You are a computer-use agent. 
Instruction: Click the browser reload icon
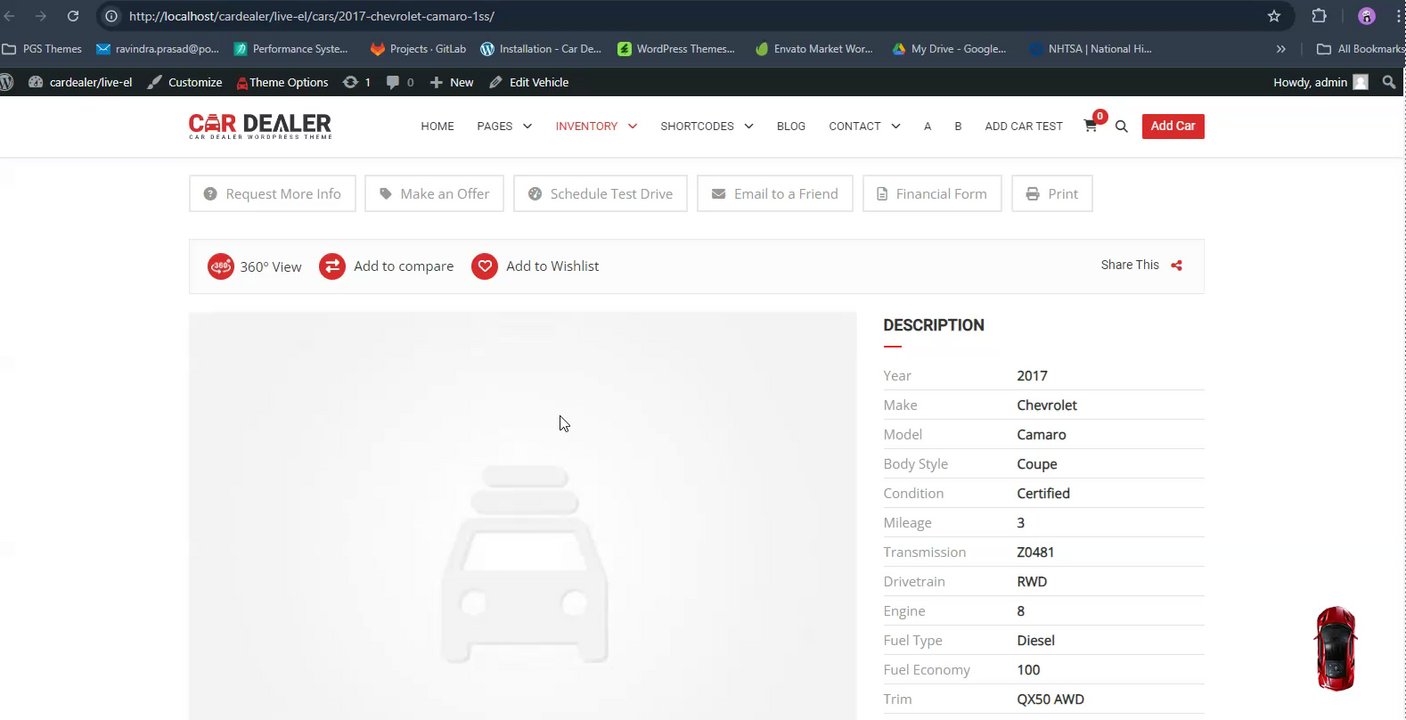[73, 16]
